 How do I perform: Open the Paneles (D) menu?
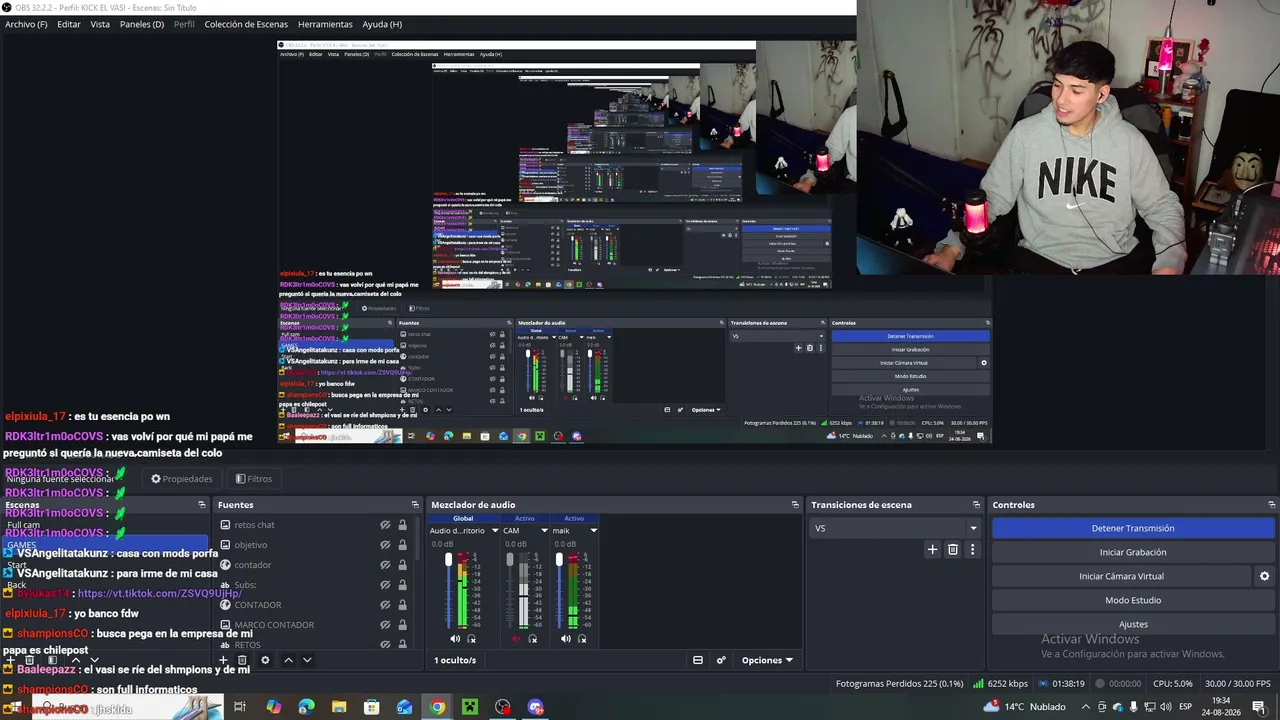[x=142, y=24]
